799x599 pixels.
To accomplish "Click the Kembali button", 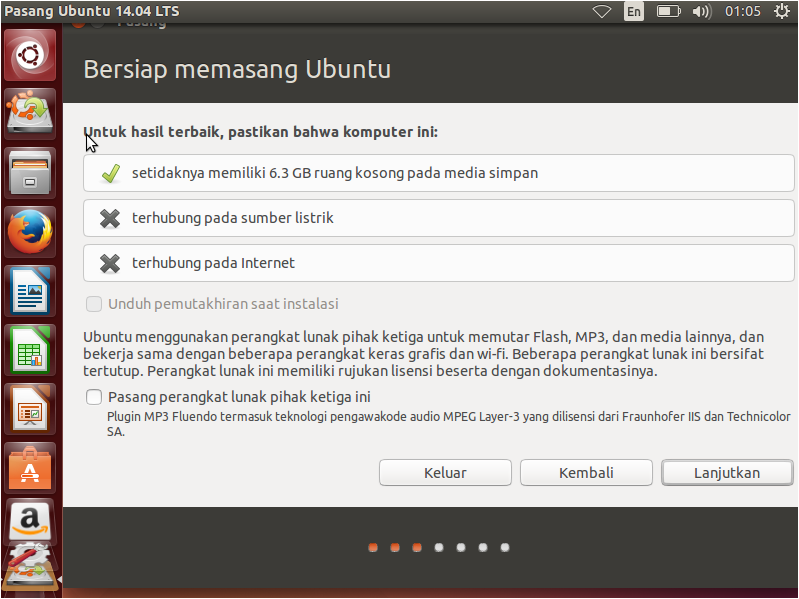I will click(x=586, y=473).
